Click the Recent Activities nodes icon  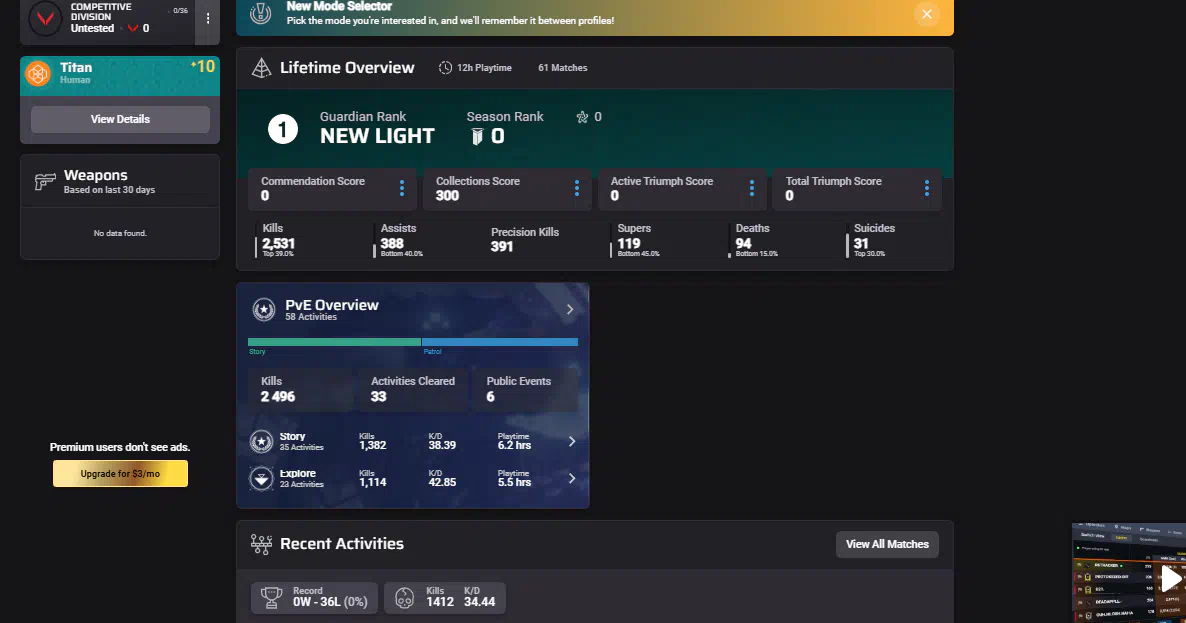(x=261, y=544)
